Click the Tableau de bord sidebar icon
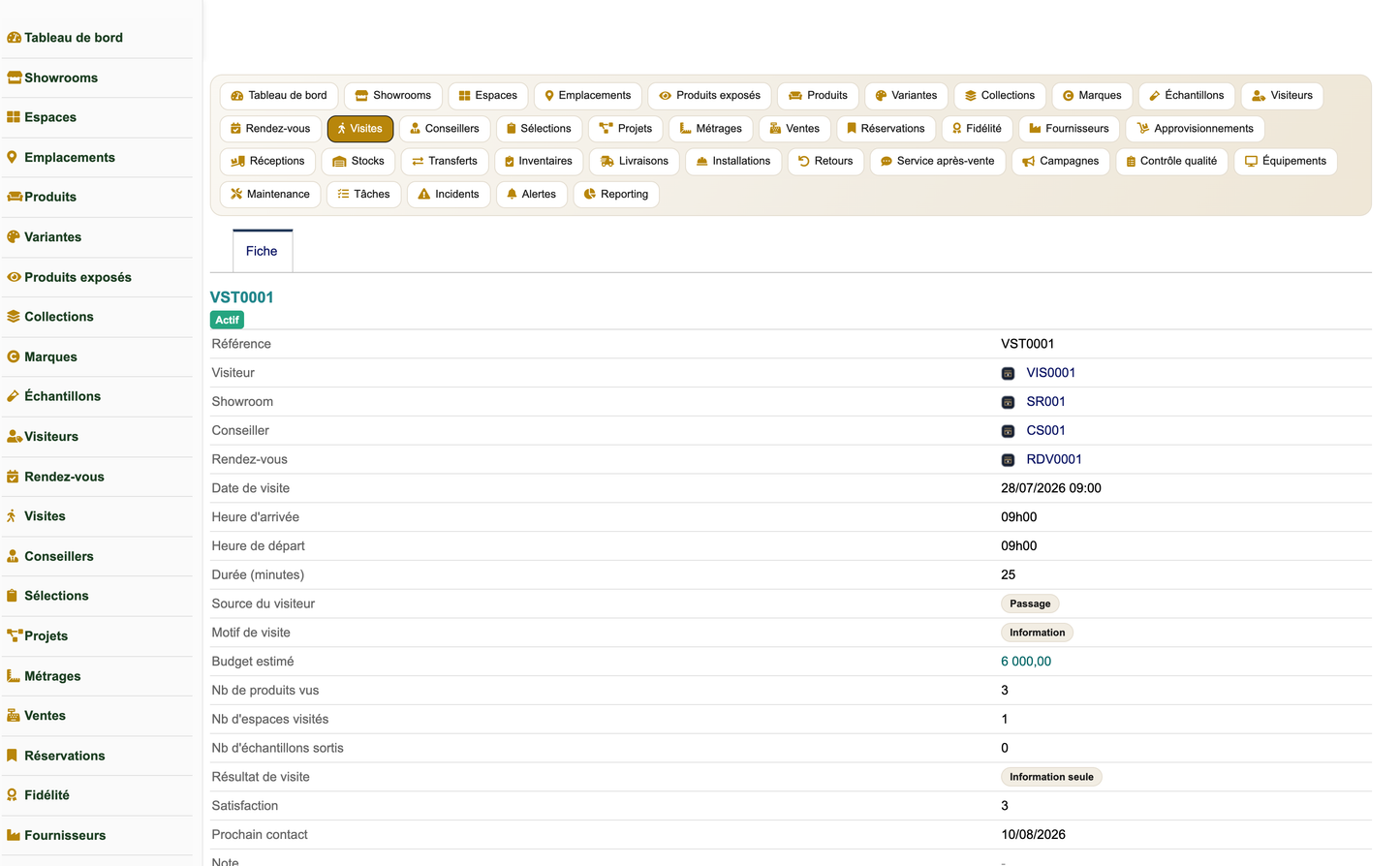This screenshot has height=866, width=1400. coord(14,38)
